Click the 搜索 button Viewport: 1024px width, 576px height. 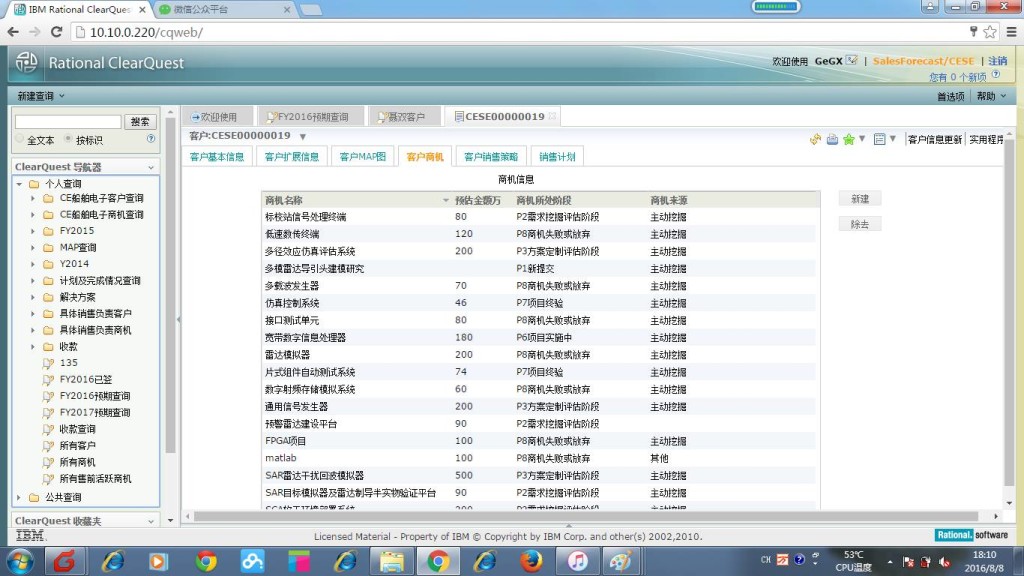pyautogui.click(x=140, y=121)
